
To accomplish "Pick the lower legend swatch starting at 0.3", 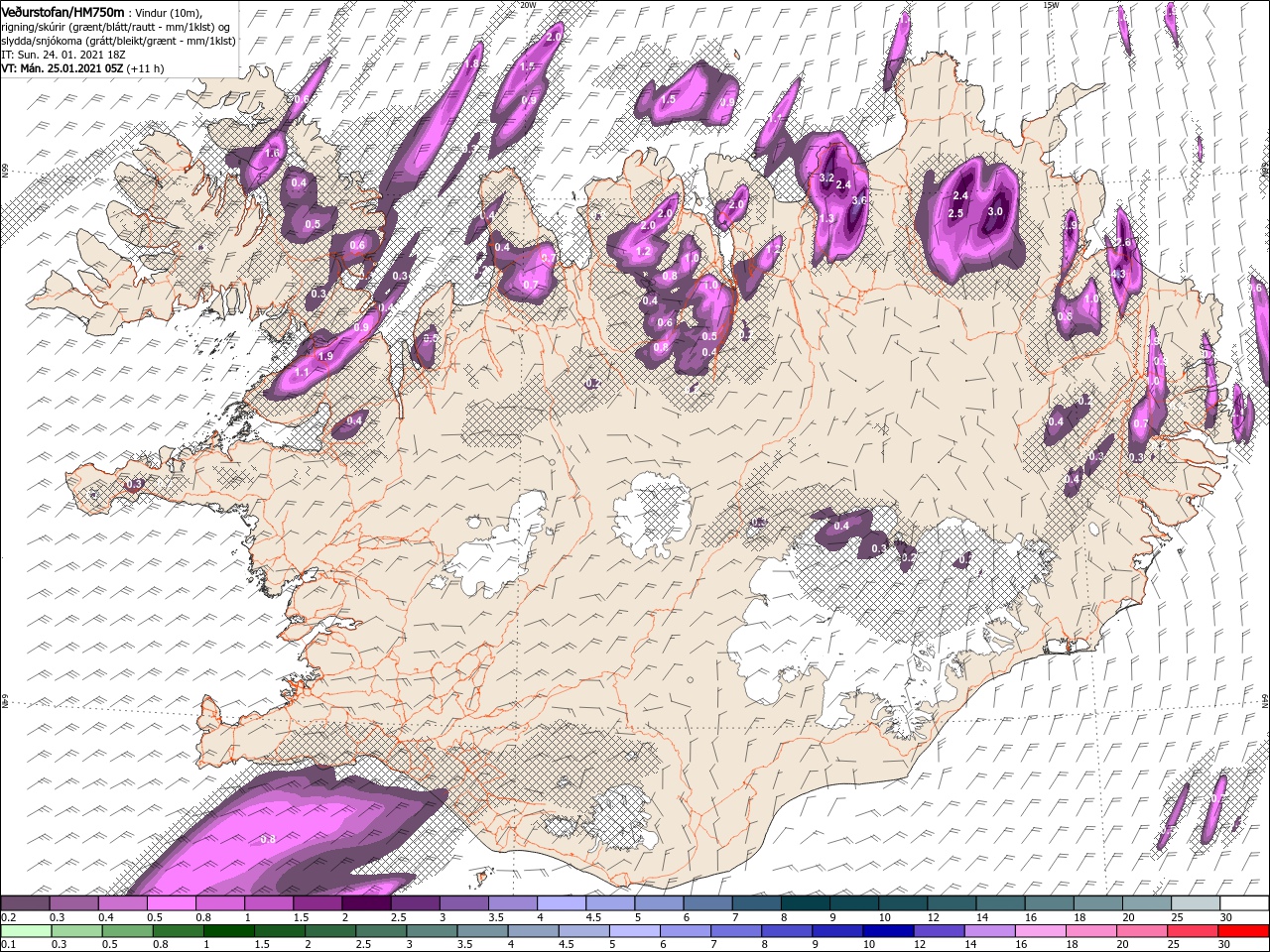I will coord(76,931).
